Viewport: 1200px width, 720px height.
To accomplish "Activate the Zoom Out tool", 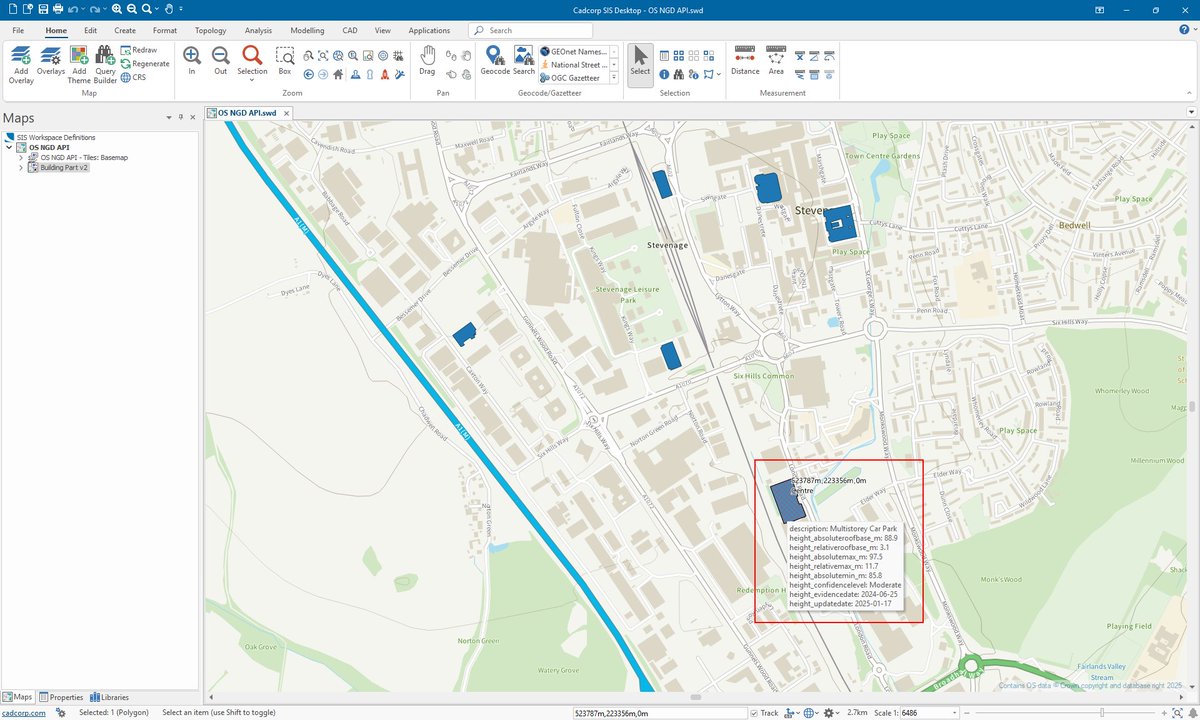I will tap(220, 60).
